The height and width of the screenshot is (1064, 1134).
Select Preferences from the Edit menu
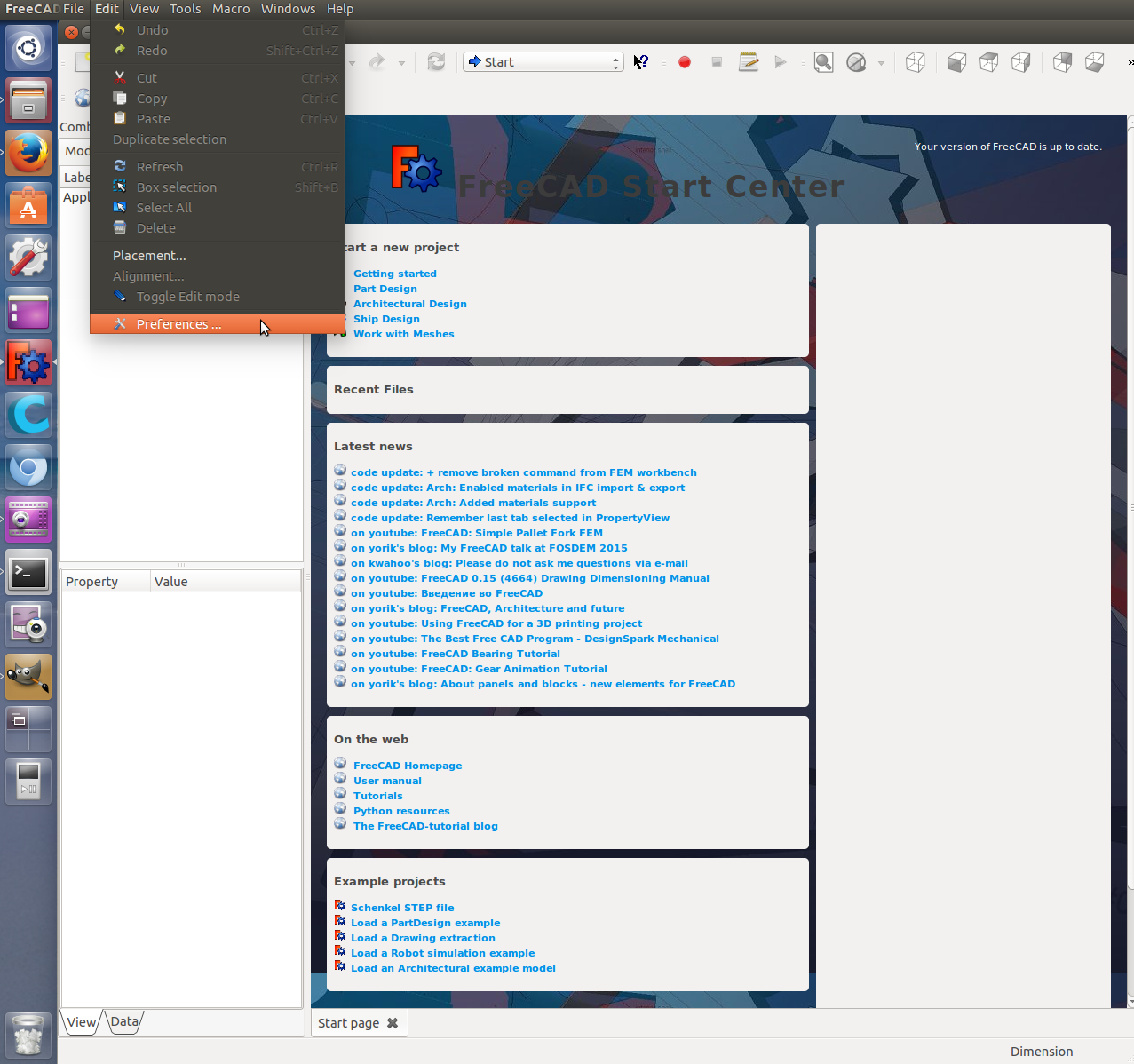coord(178,324)
